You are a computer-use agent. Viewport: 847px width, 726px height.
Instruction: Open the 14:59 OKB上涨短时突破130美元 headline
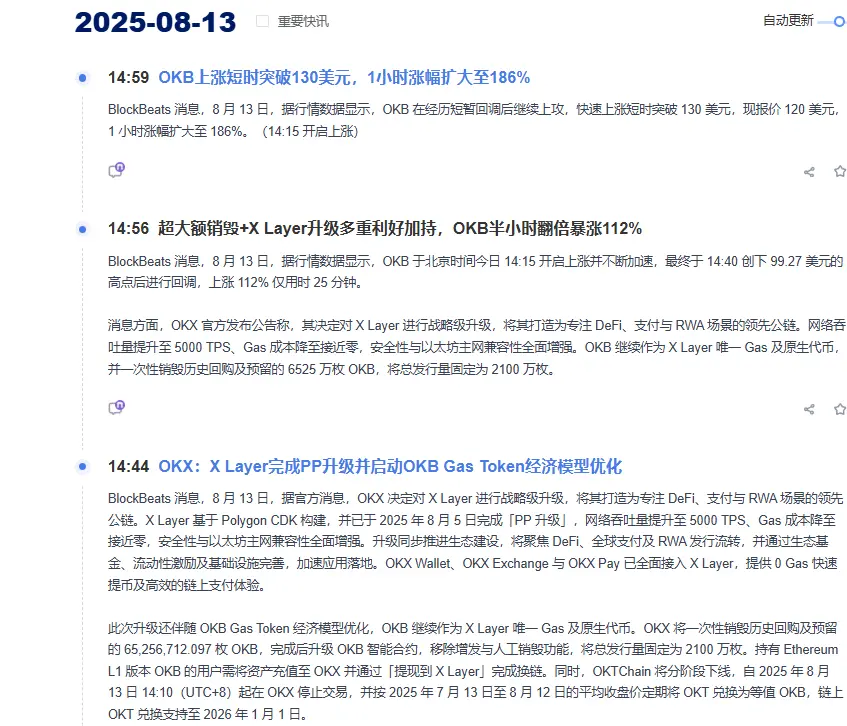[x=344, y=77]
